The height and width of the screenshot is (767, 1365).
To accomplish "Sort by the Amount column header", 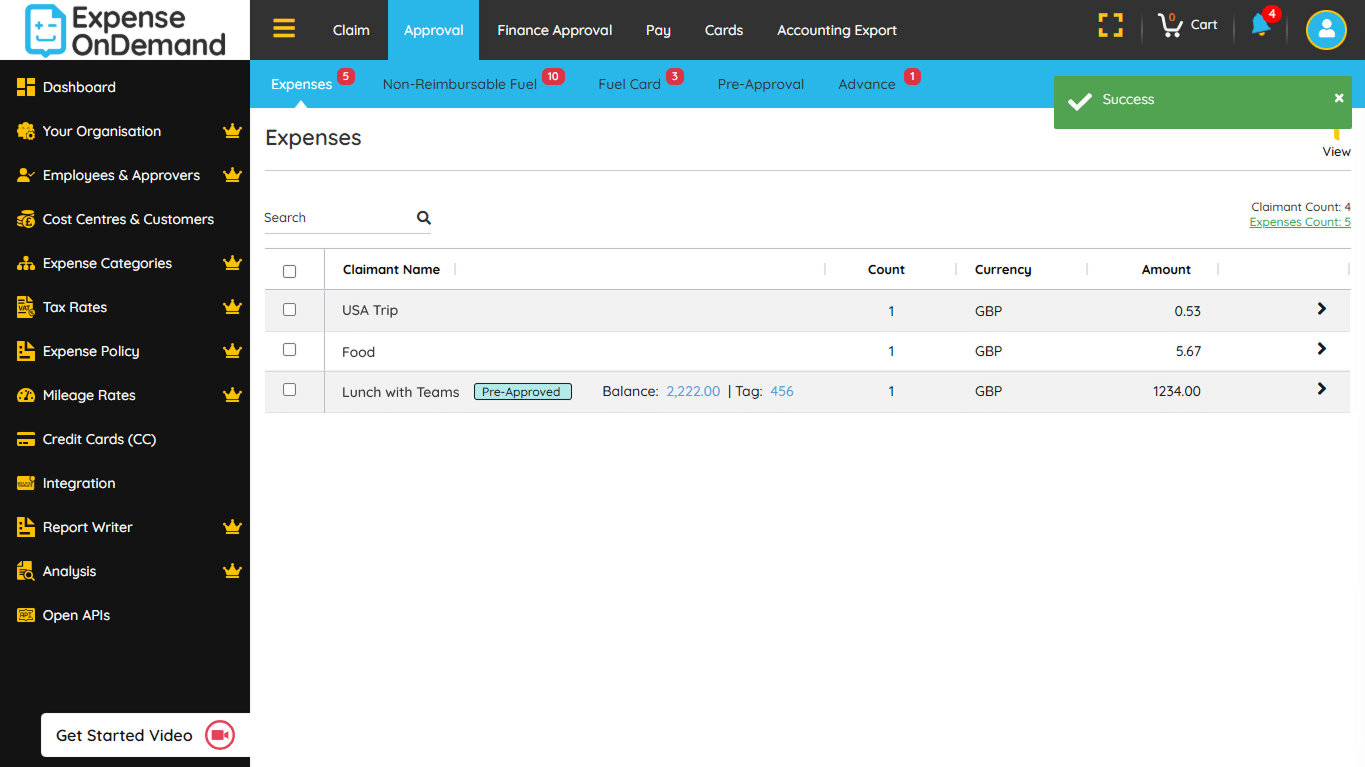I will 1166,269.
